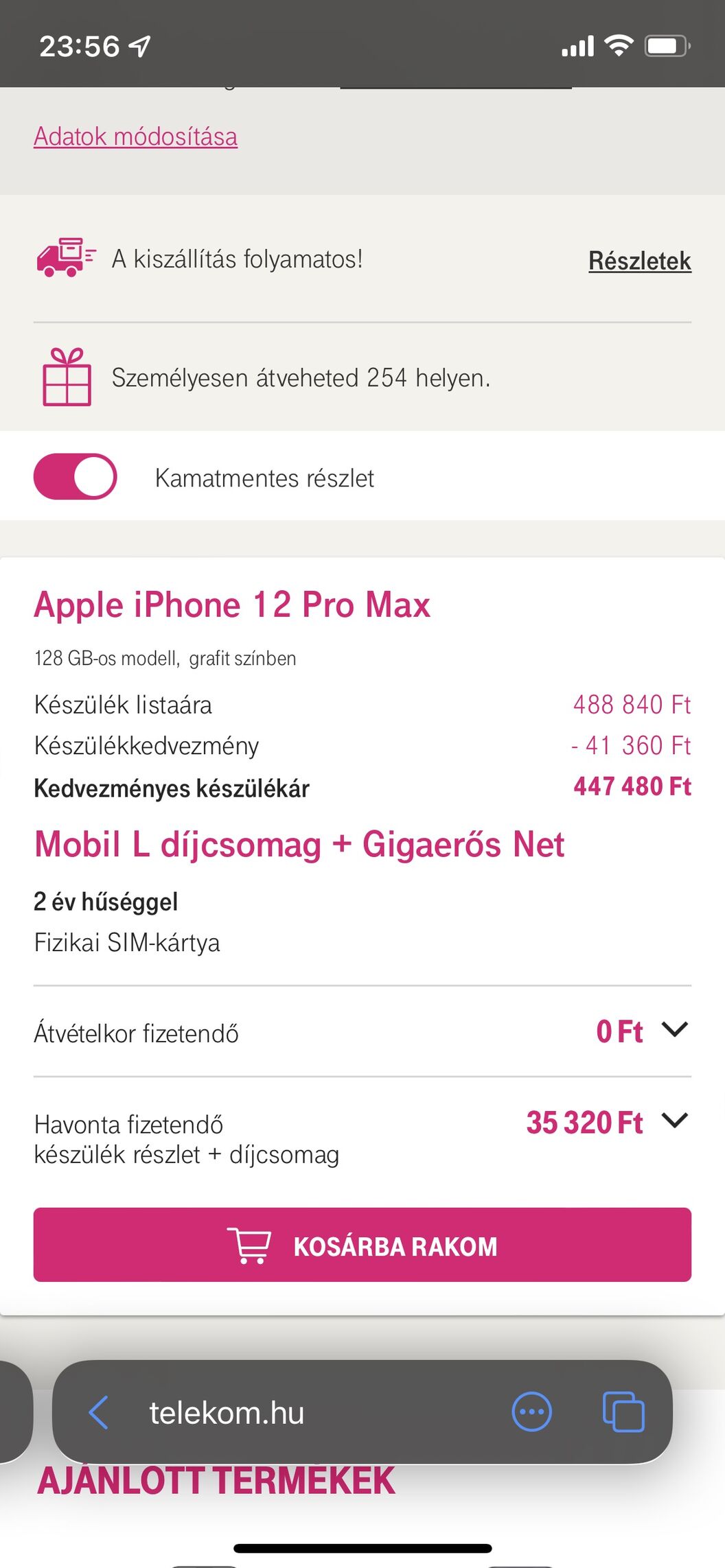The width and height of the screenshot is (725, 1568).
Task: Open the Safari tabs overview icon
Action: click(x=623, y=1412)
